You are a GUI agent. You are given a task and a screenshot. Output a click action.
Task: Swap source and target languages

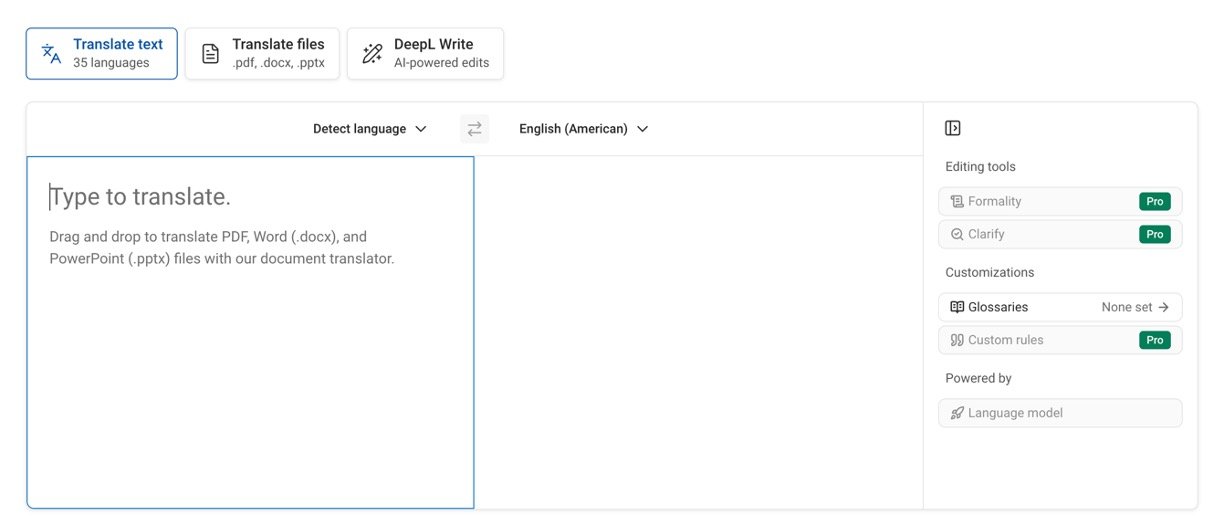(475, 129)
